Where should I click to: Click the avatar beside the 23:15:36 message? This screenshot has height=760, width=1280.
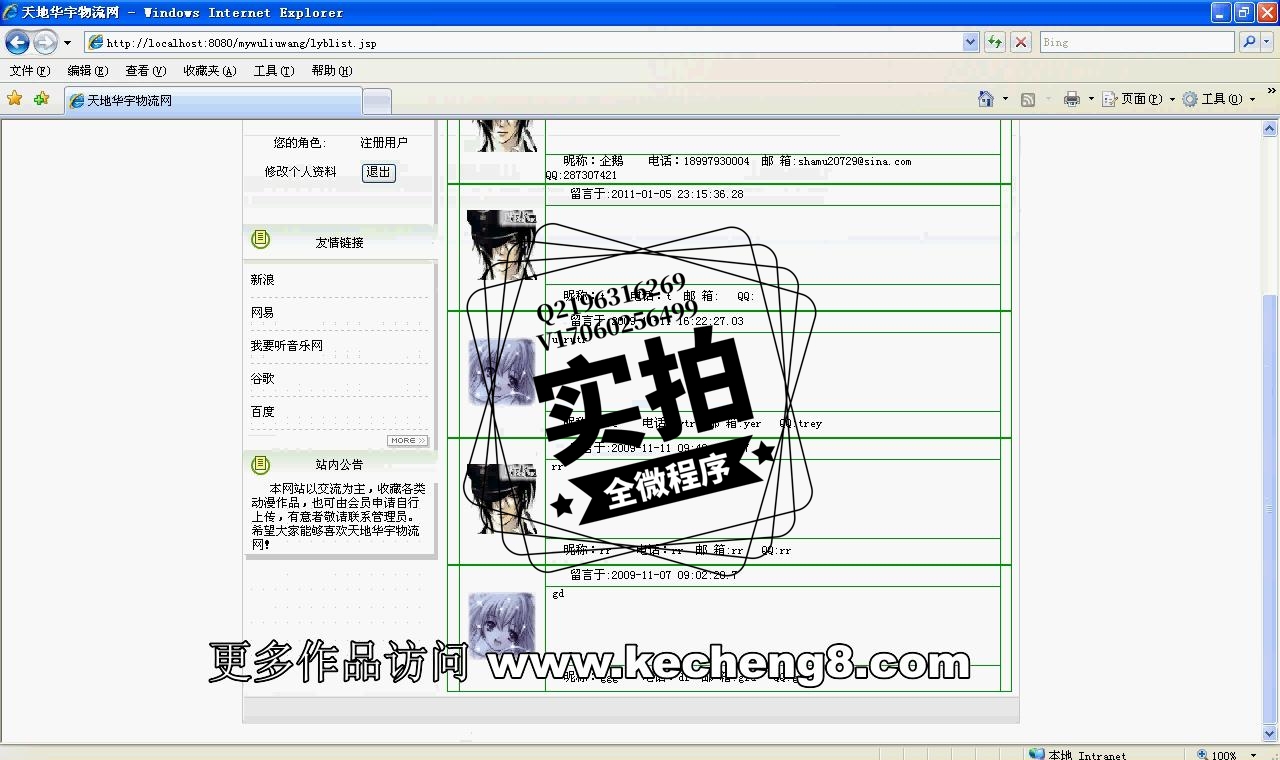(502, 245)
